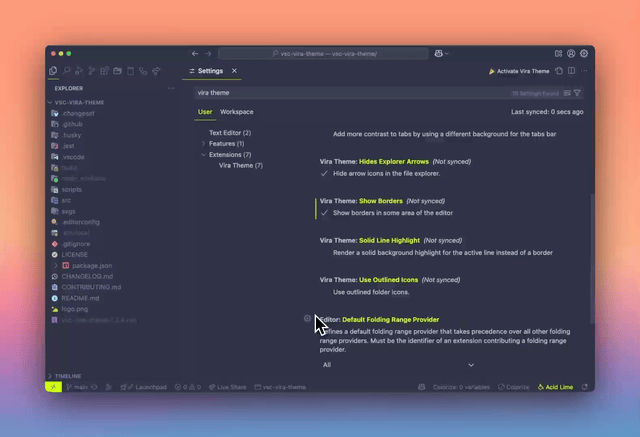Click vsc-vira-theme folder in status bar
640x437 pixels.
coord(280,387)
